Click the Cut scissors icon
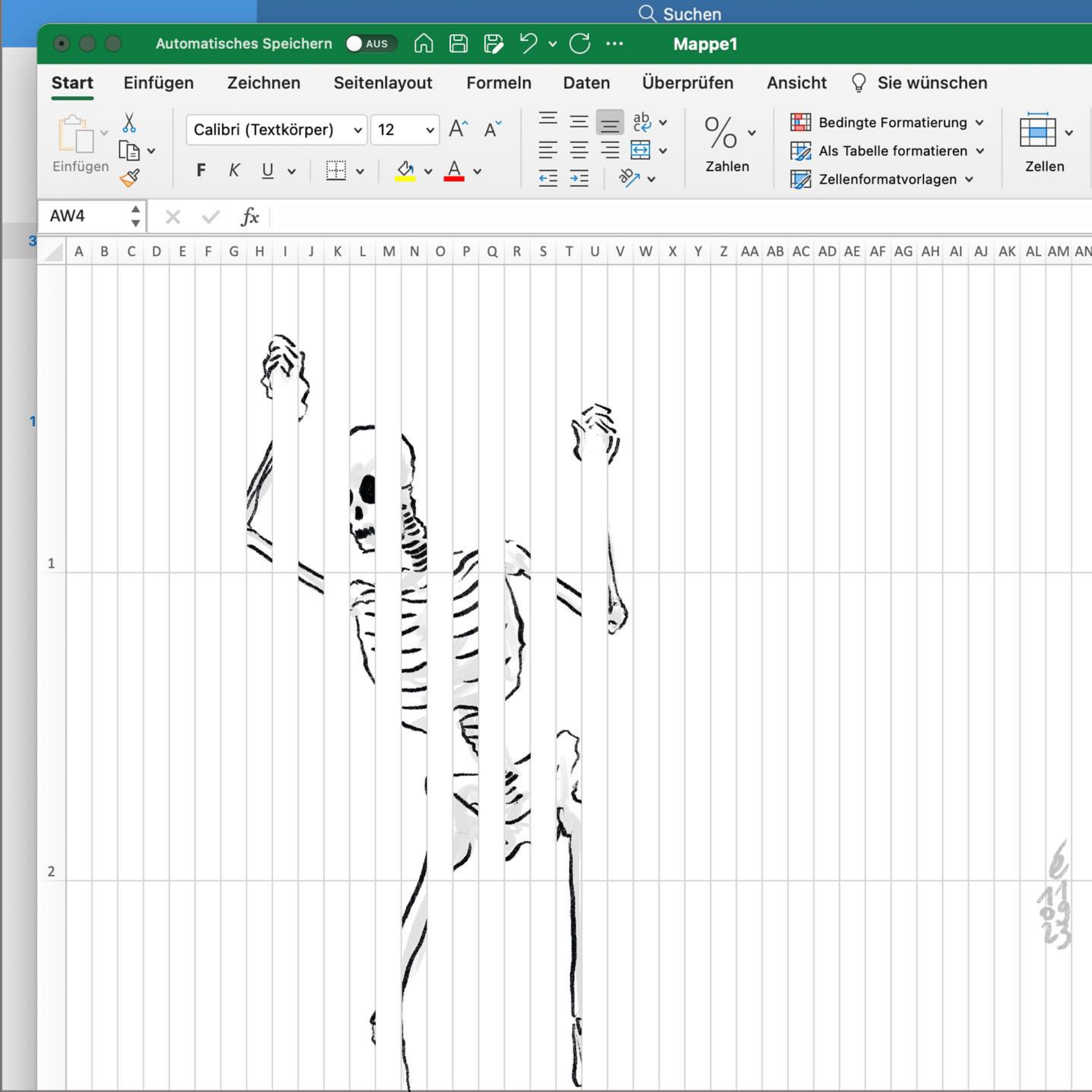This screenshot has height=1092, width=1092. click(129, 122)
